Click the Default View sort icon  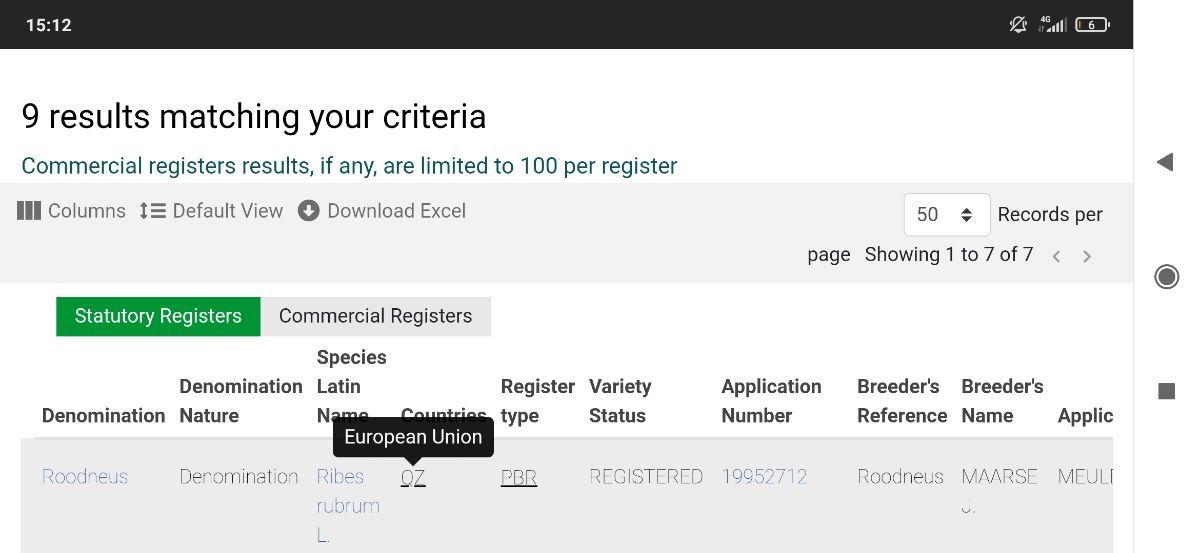tap(152, 211)
